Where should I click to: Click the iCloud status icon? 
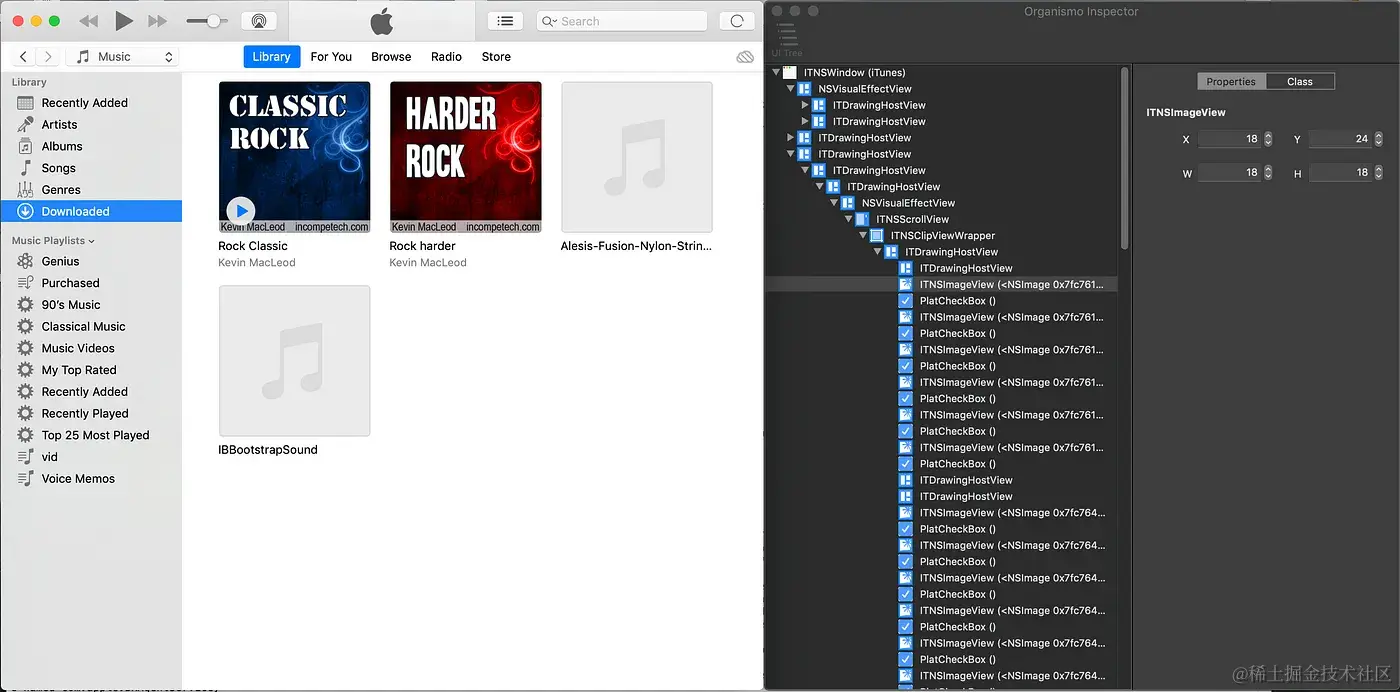pyautogui.click(x=745, y=57)
